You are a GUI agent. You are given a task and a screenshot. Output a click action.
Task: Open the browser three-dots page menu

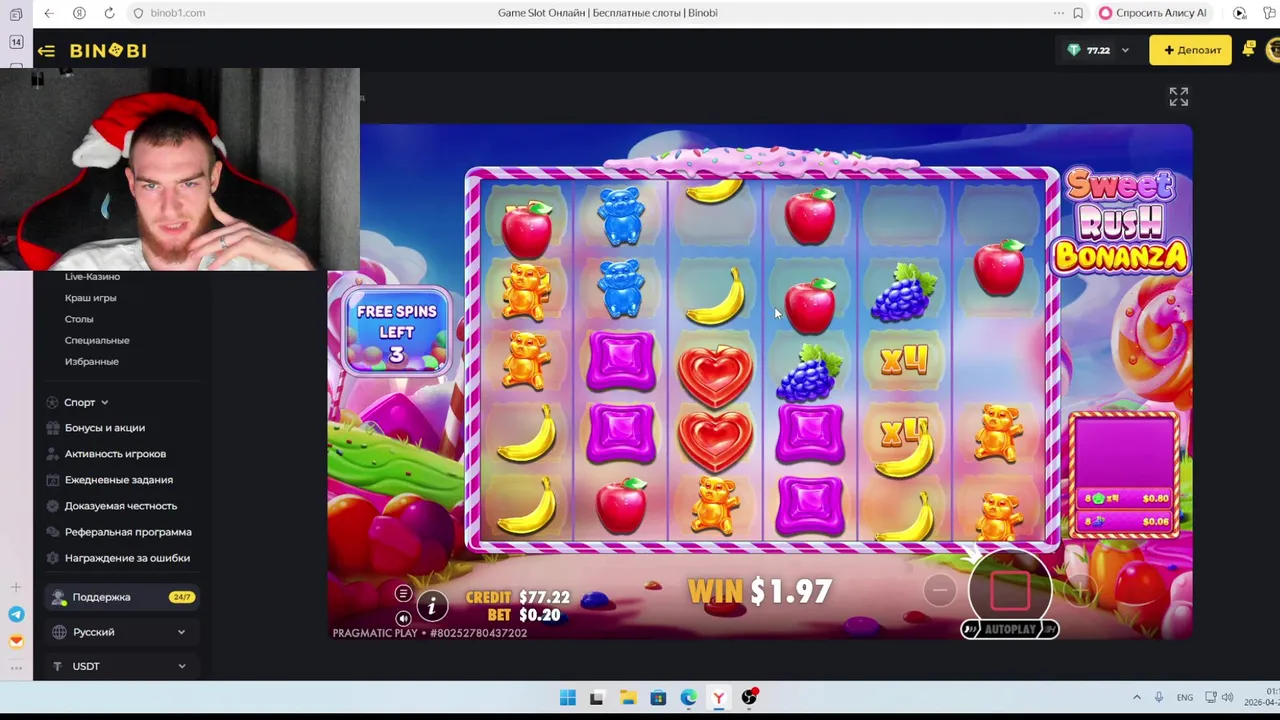[x=1058, y=13]
